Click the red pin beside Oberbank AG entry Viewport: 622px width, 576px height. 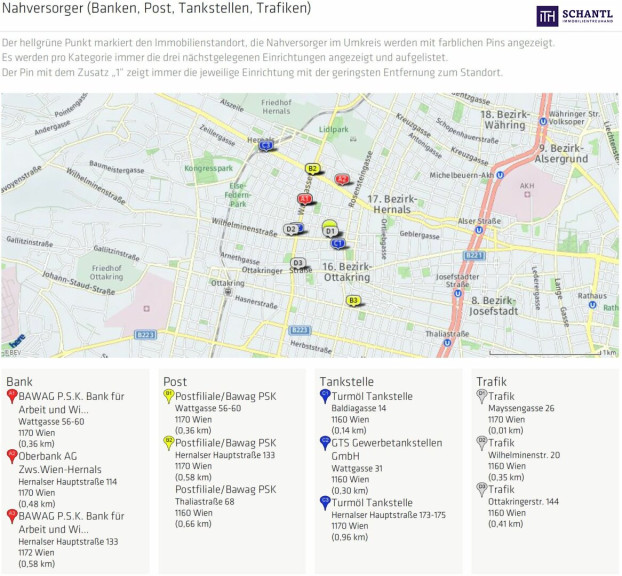12,455
